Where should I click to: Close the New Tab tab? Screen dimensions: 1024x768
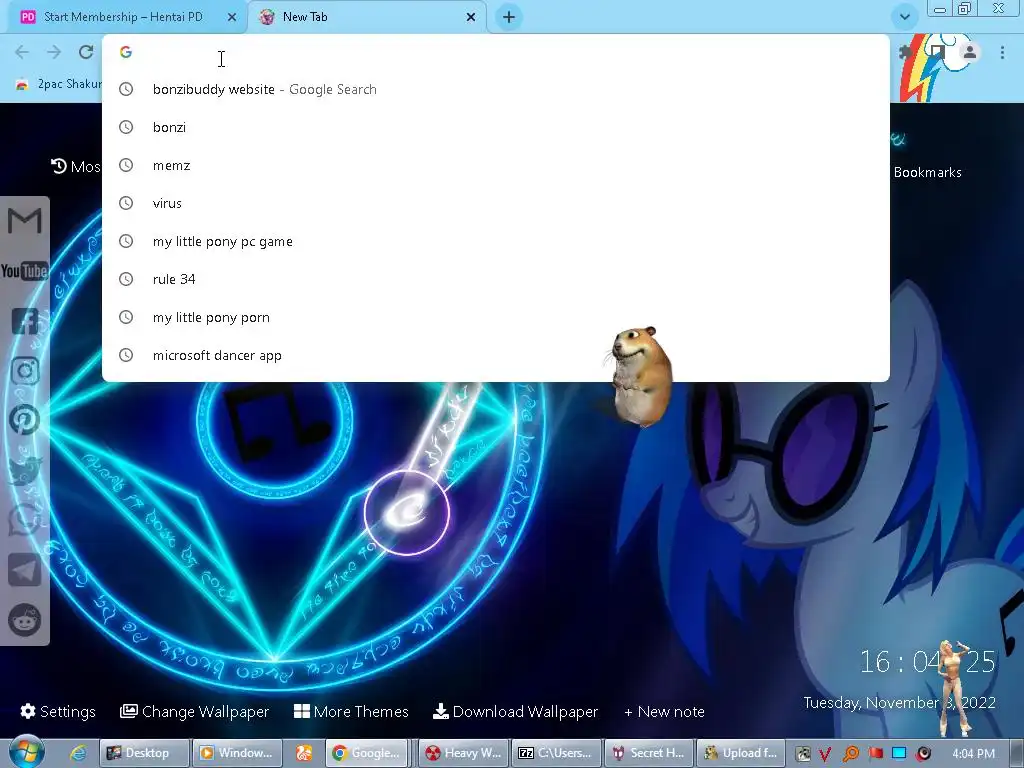[x=471, y=17]
